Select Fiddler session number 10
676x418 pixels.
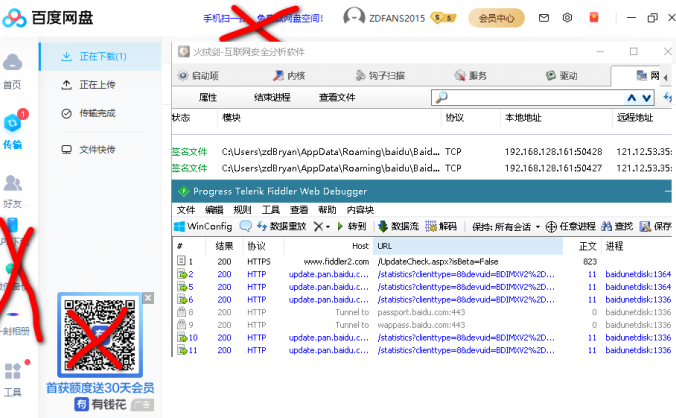(x=422, y=337)
